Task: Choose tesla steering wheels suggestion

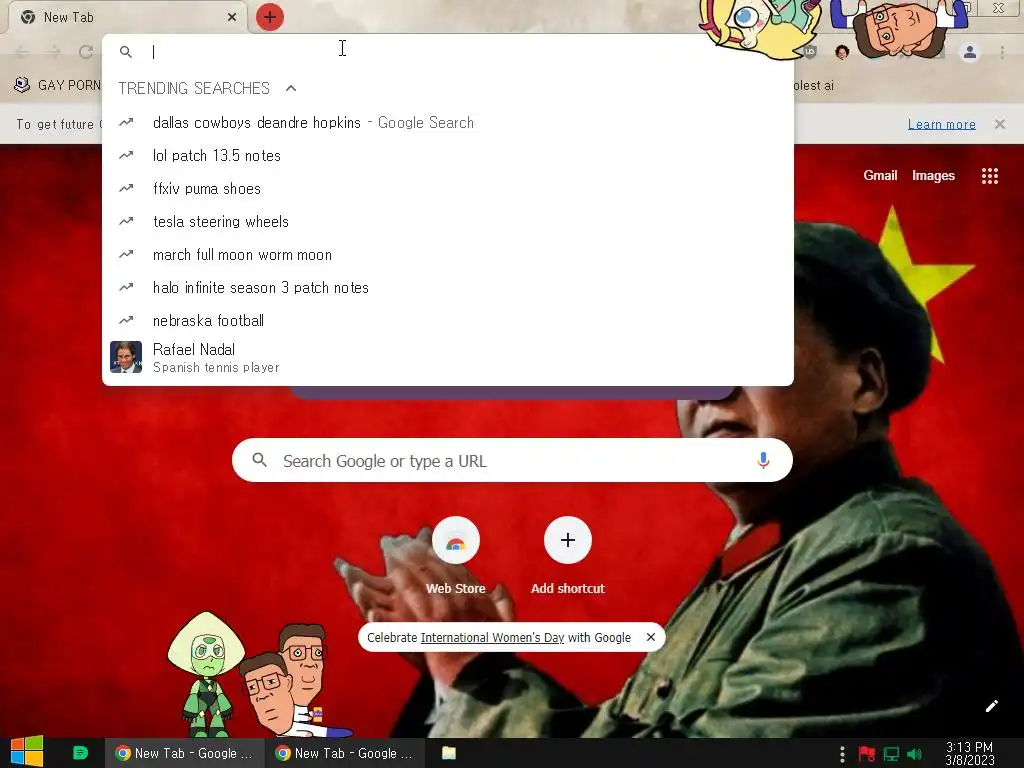Action: [x=448, y=221]
